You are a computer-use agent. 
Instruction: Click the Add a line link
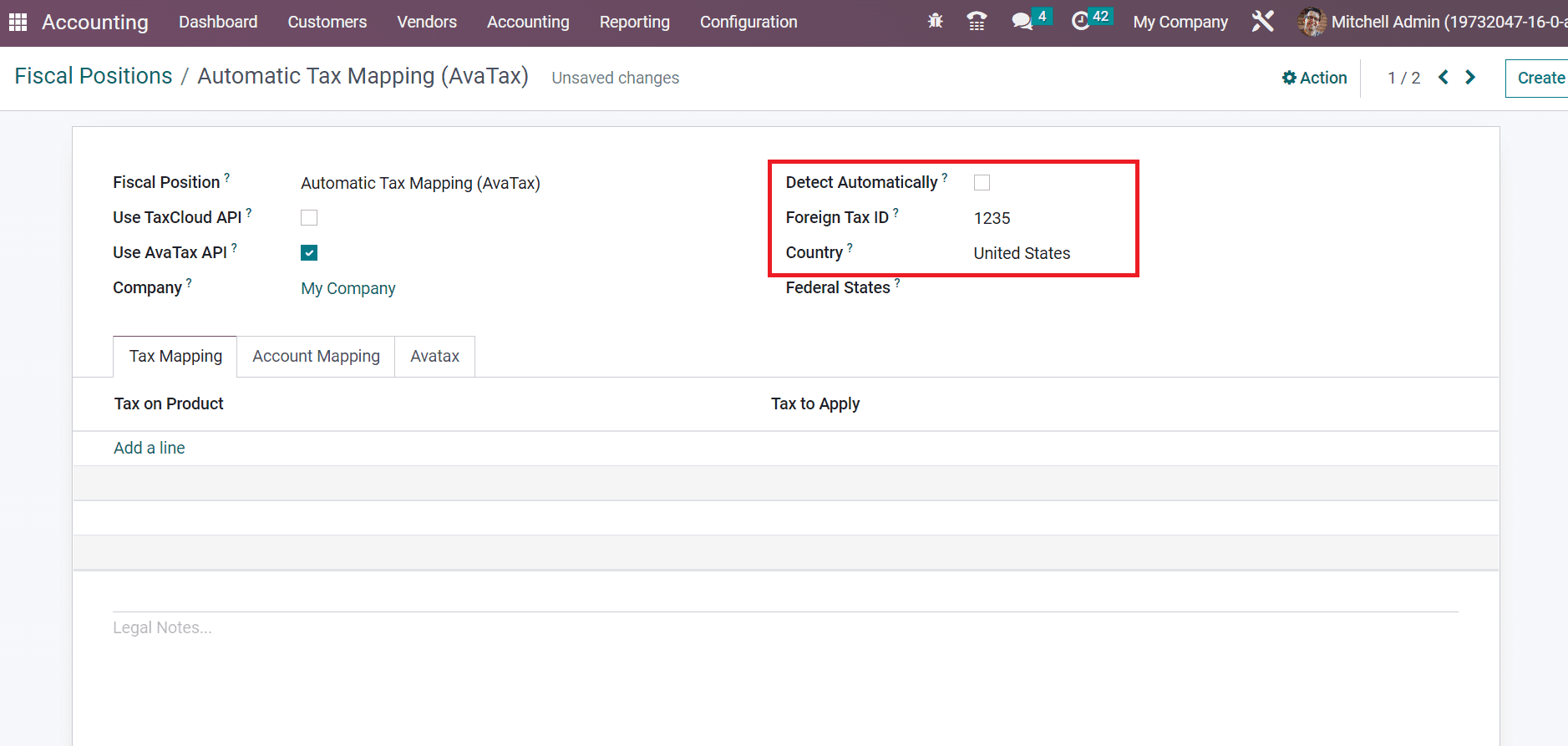click(x=150, y=448)
